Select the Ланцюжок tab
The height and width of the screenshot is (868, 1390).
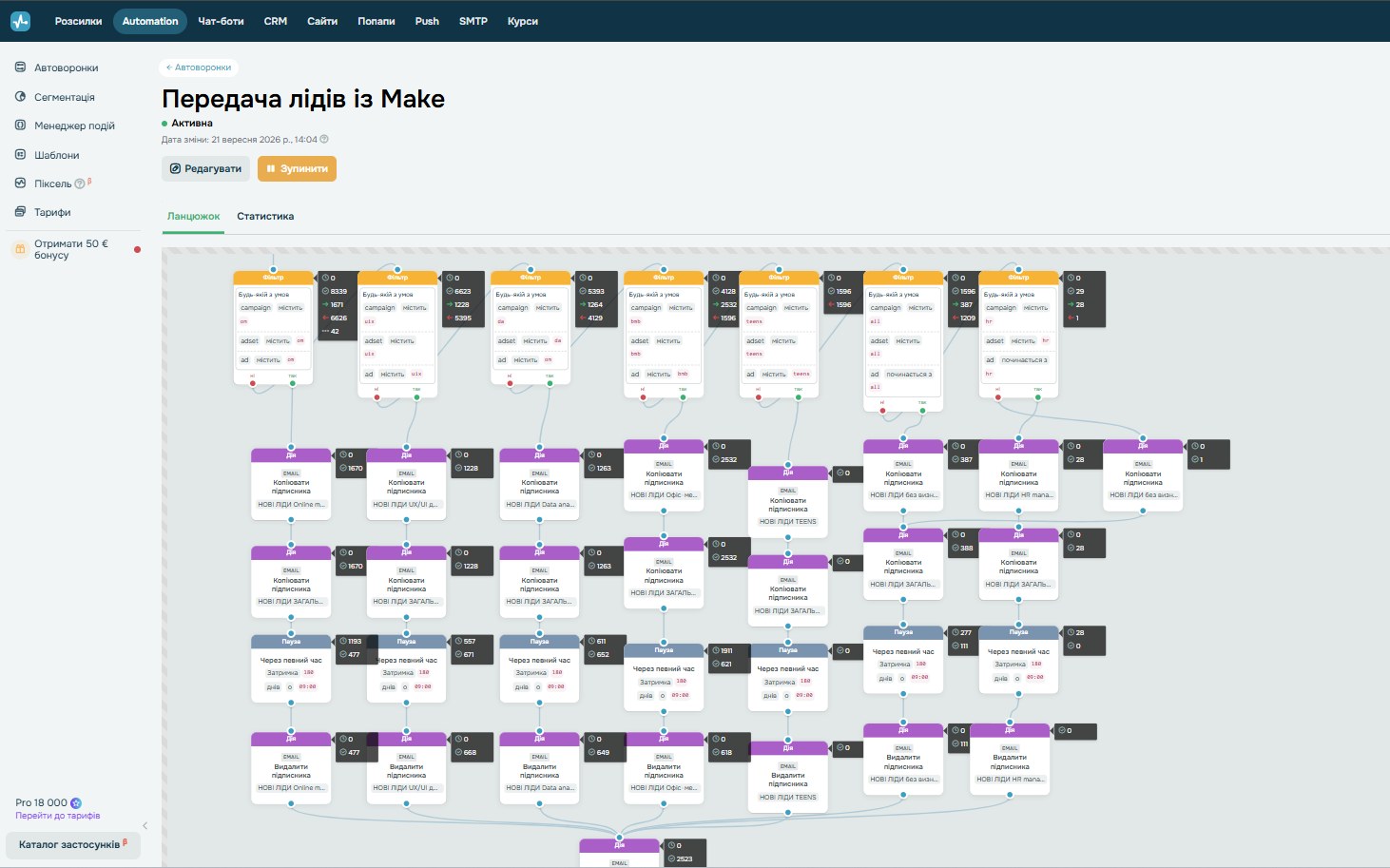pos(194,217)
